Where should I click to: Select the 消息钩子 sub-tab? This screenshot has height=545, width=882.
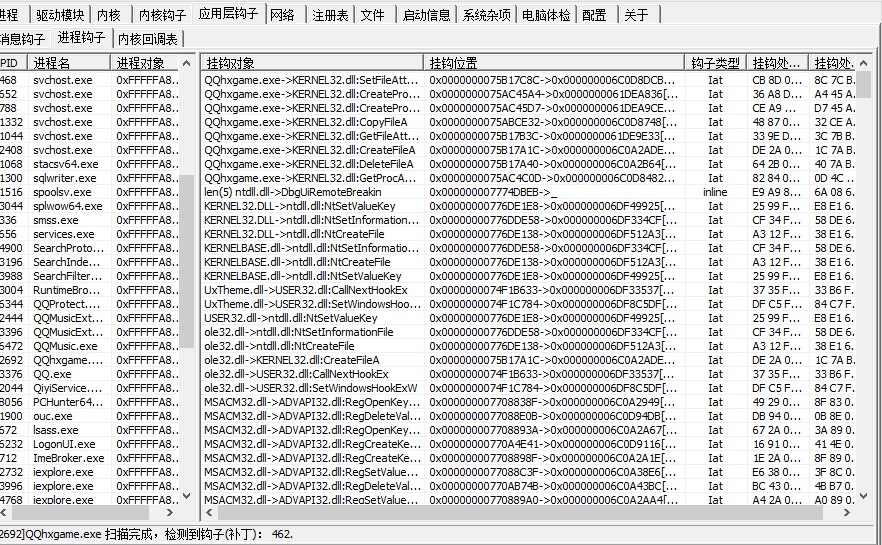22,39
